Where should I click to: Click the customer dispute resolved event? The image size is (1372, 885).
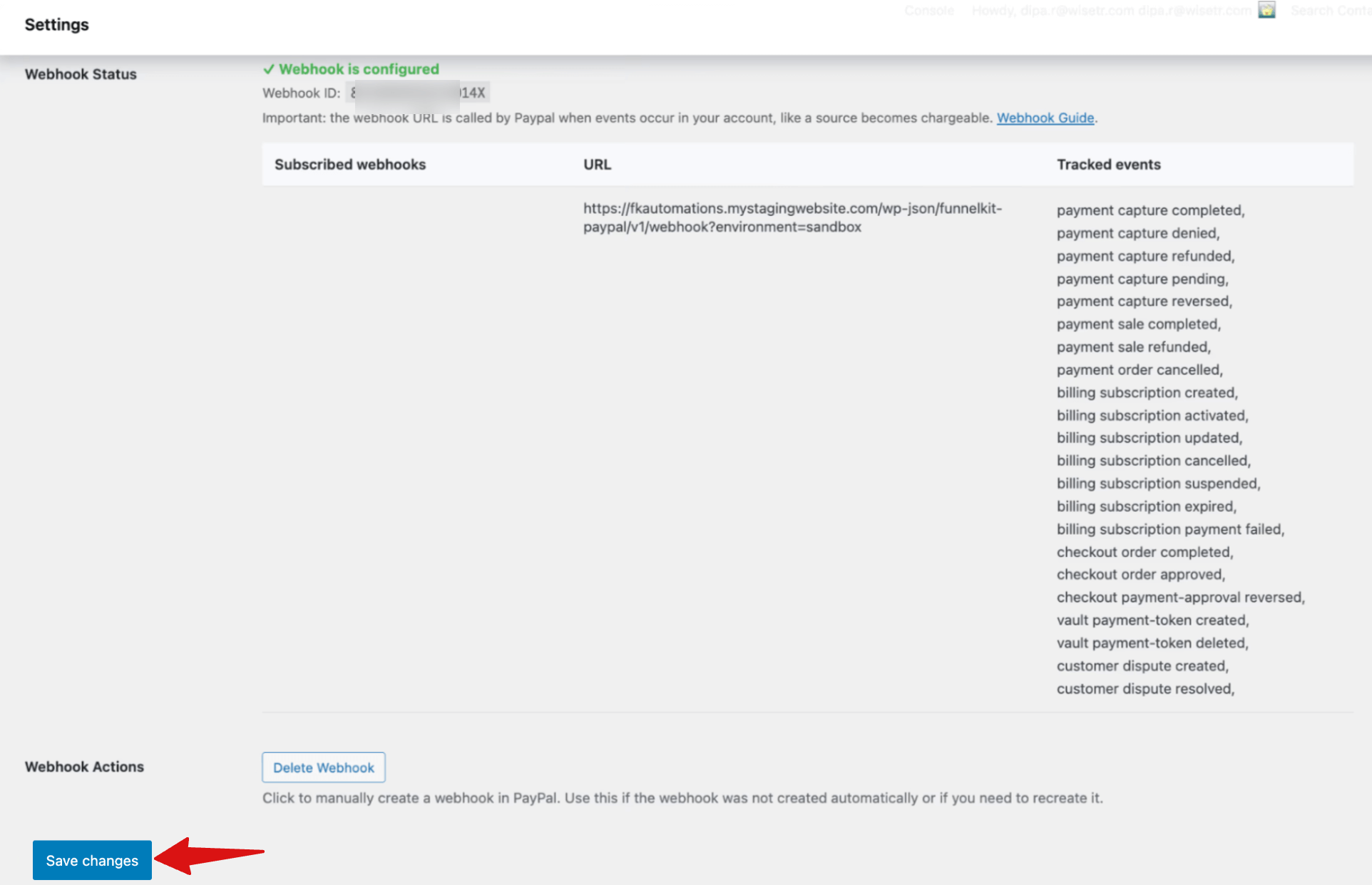pyautogui.click(x=1145, y=688)
